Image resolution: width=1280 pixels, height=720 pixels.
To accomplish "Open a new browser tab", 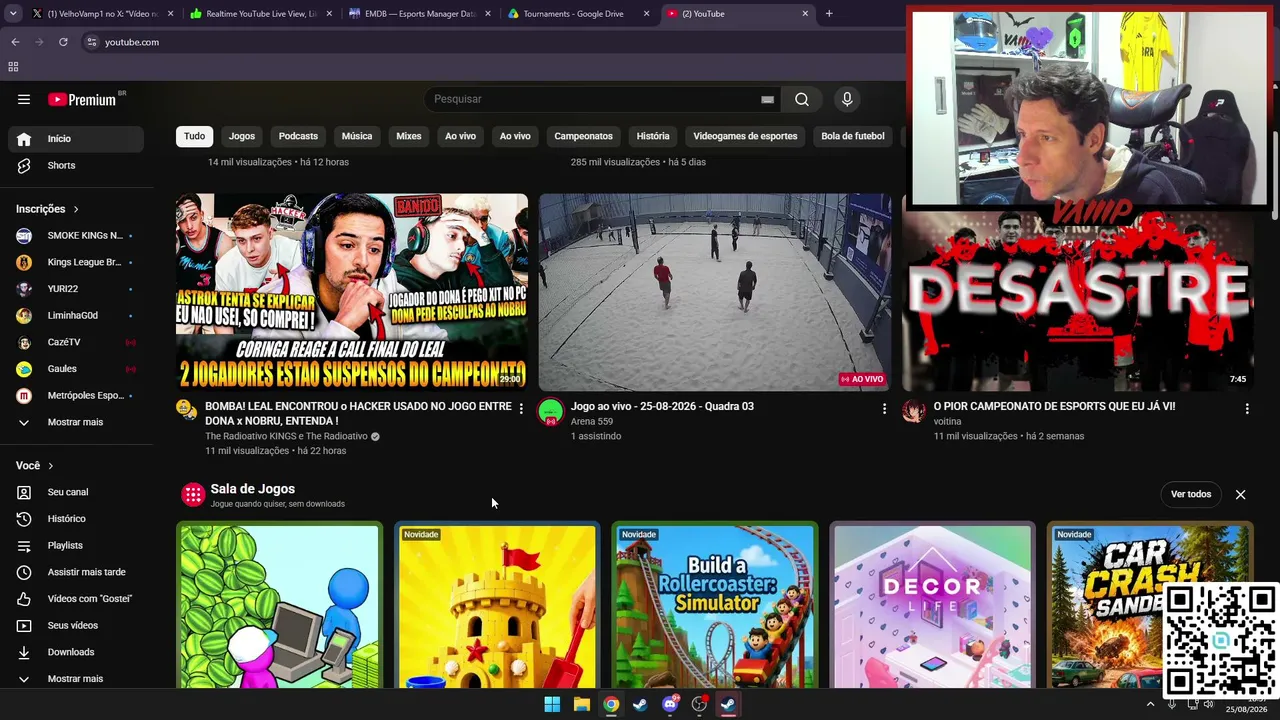I will click(x=829, y=14).
